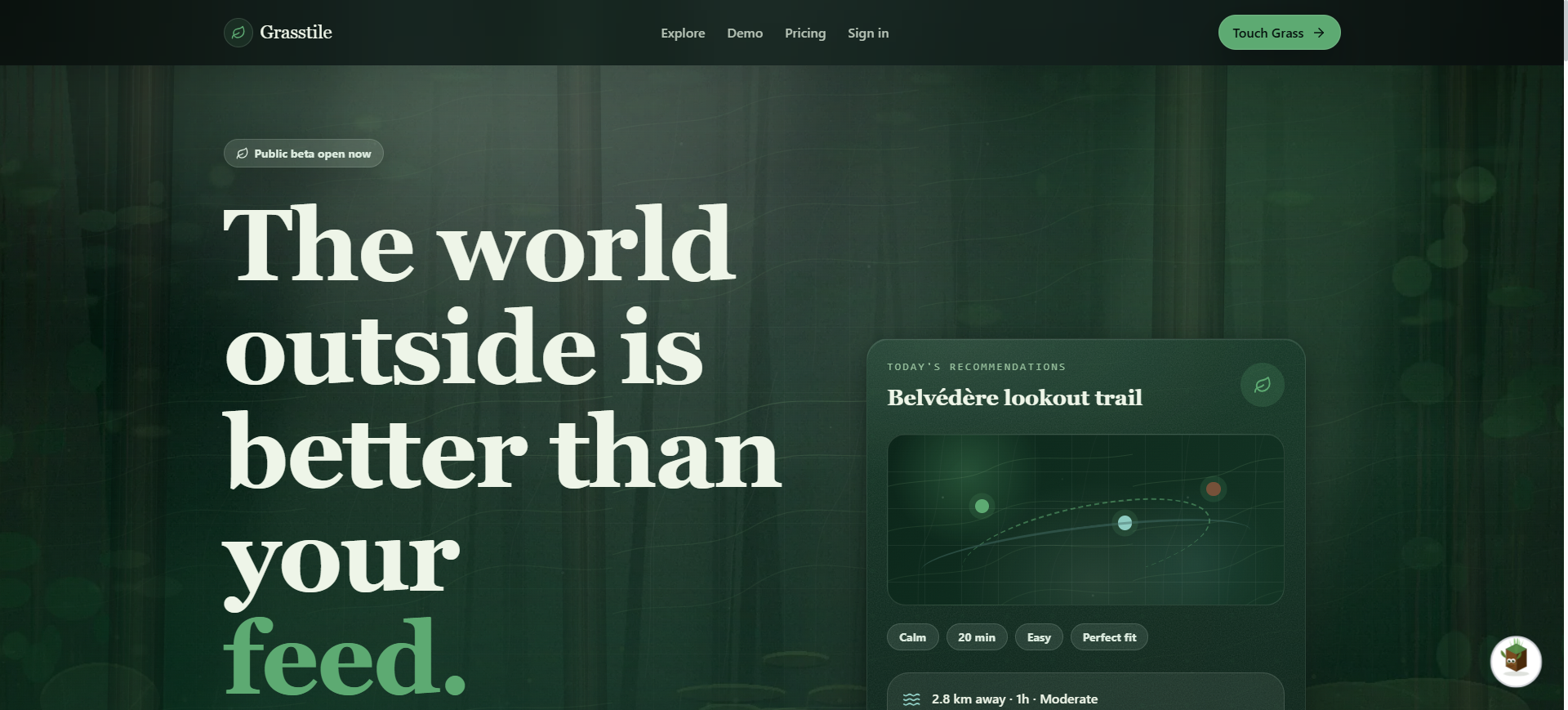Select the 20 min tag chip
This screenshot has width=1568, height=710.
pos(977,637)
